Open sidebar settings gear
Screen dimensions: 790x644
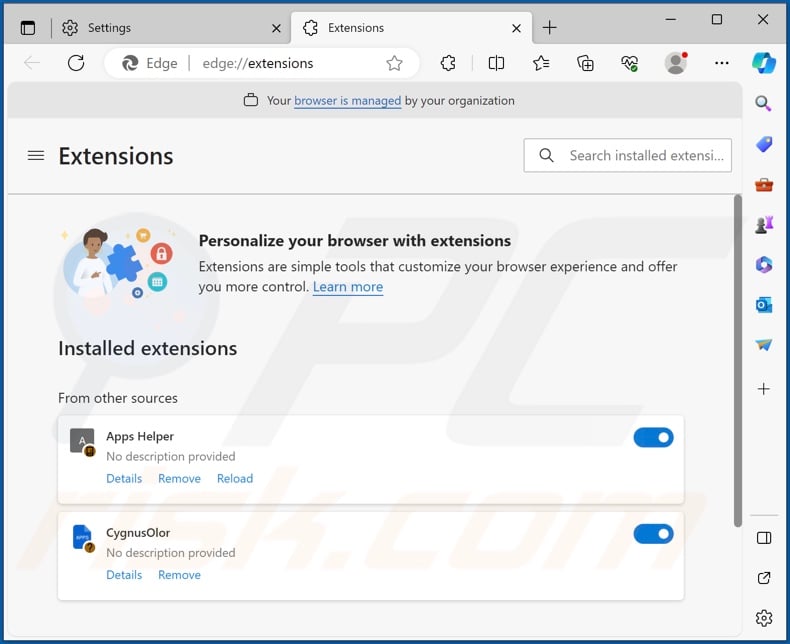pyautogui.click(x=764, y=618)
